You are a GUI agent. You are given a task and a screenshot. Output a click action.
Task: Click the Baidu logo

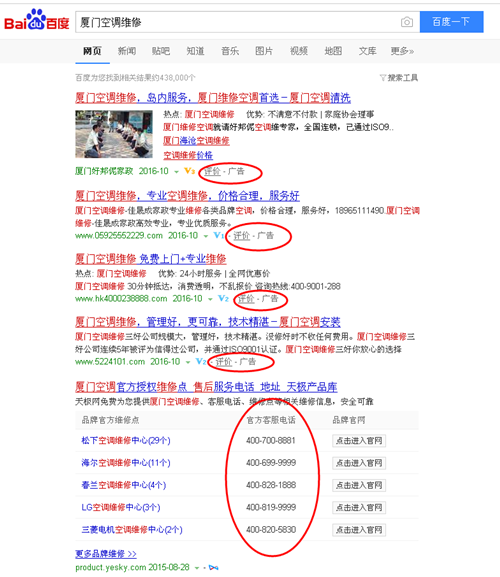click(36, 20)
